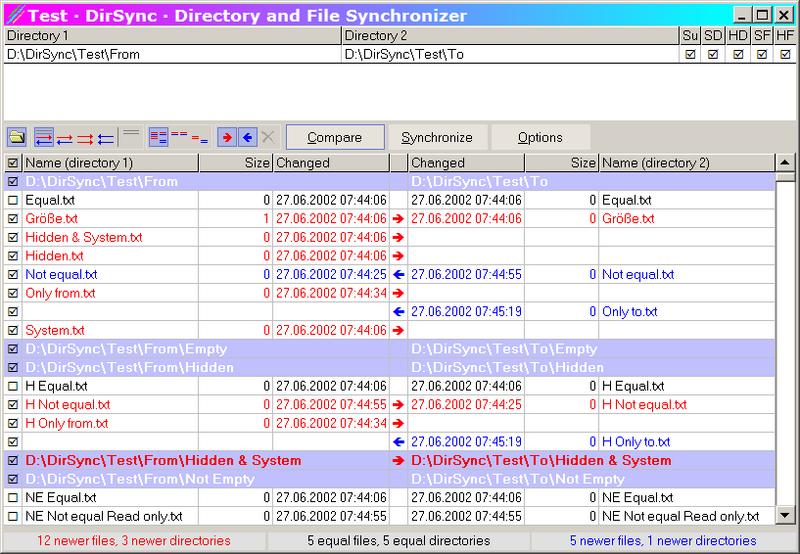The height and width of the screenshot is (554, 800).
Task: Uncheck the box for Größe.txt row
Action: click(13, 219)
